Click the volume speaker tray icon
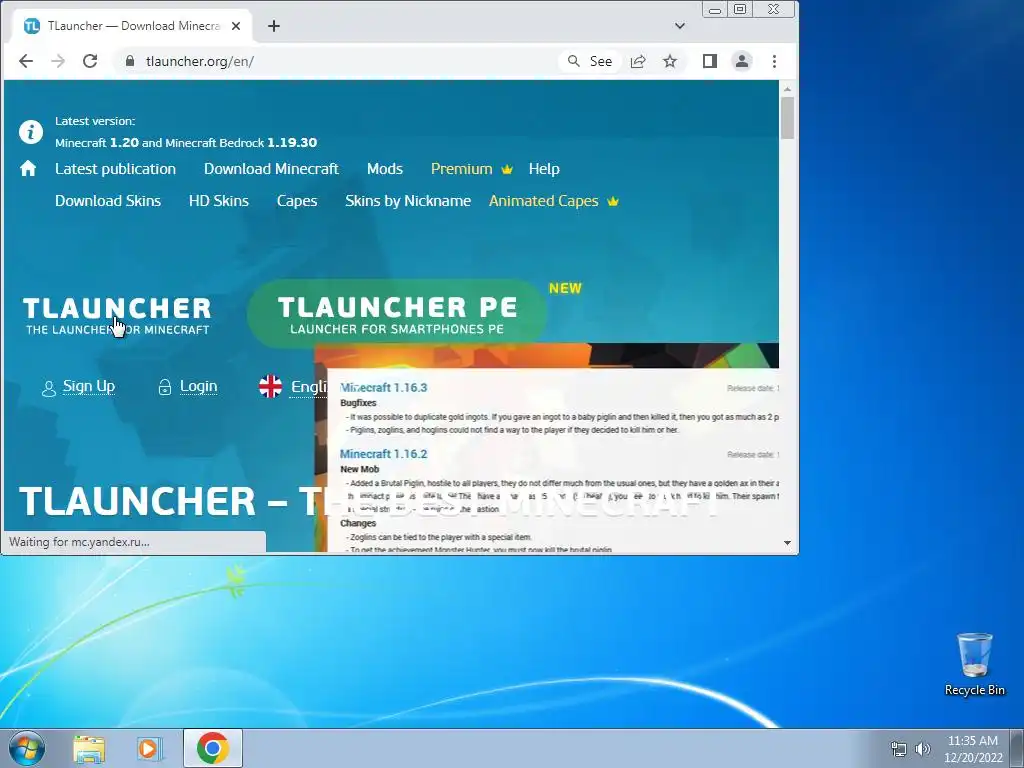Screen dimensions: 1024x768 (922, 749)
